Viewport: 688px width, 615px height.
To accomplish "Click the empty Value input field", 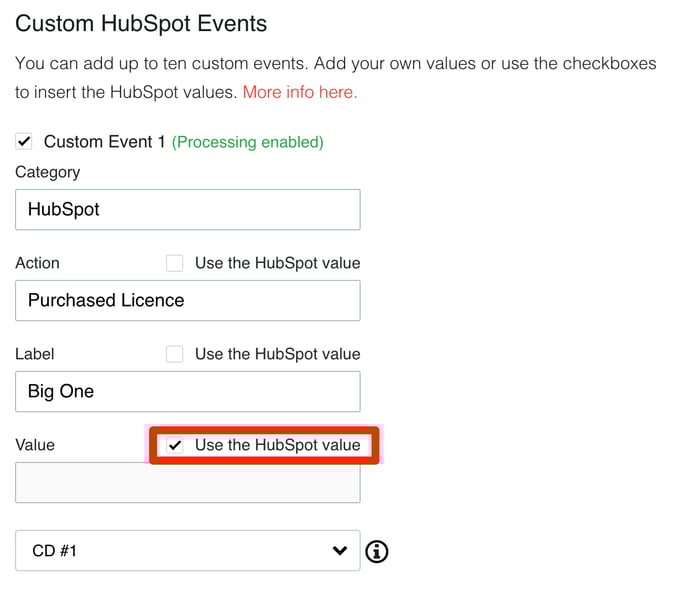I will [188, 483].
